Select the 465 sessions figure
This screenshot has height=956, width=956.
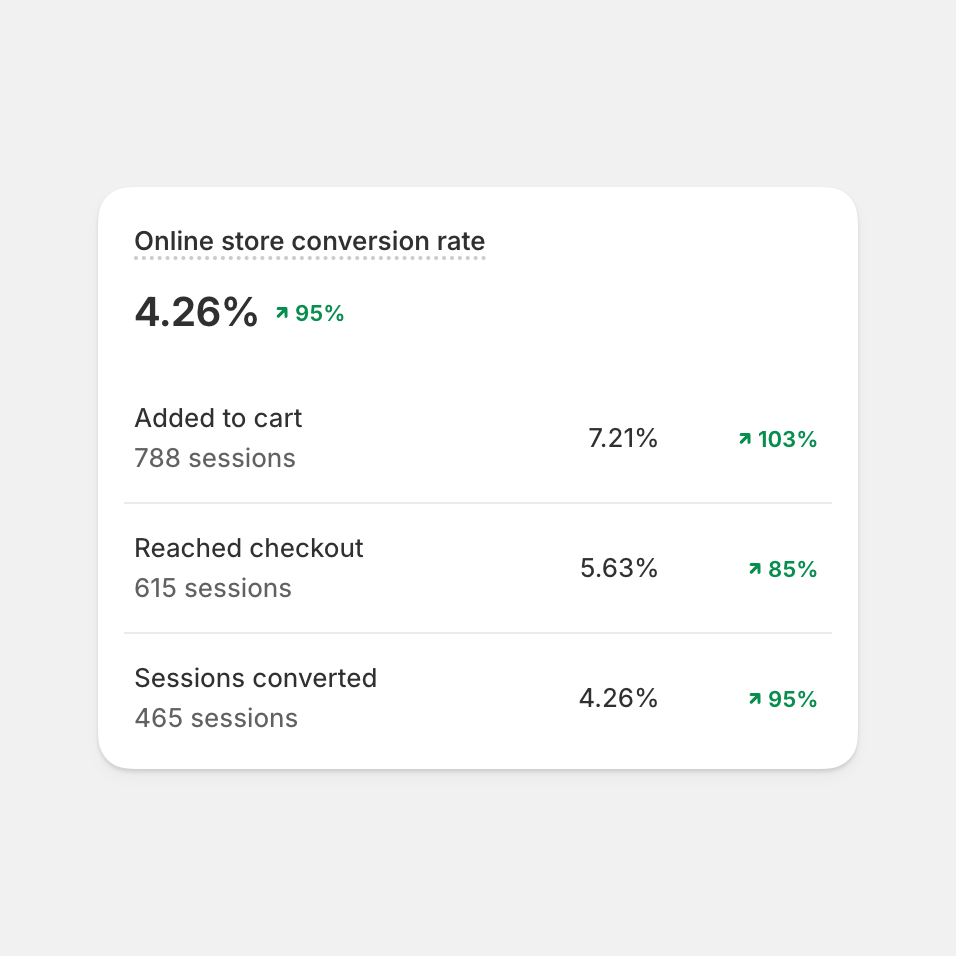tap(215, 718)
